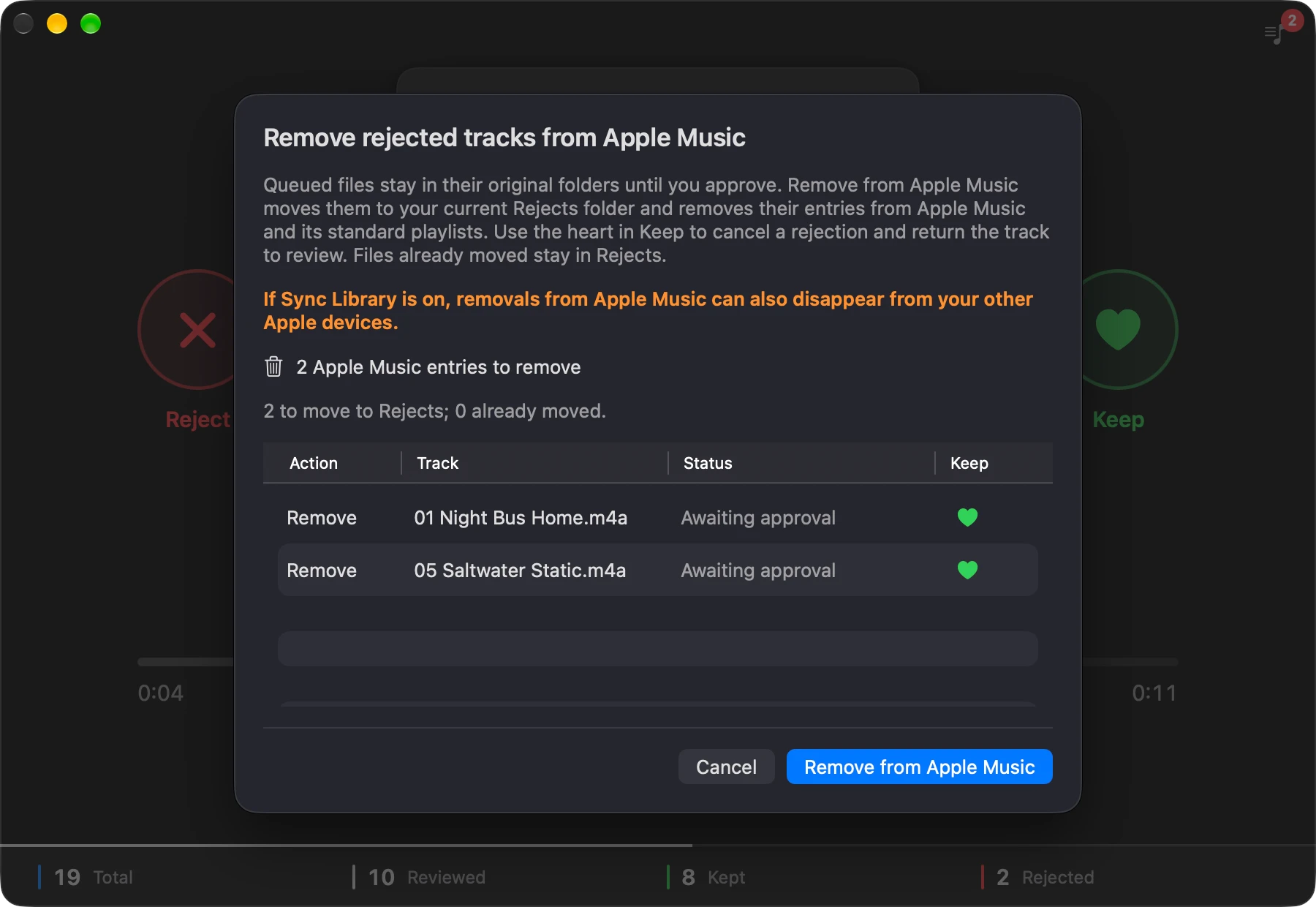Click Awaiting approval status for Night Bus Home
The height and width of the screenshot is (907, 1316).
pos(758,518)
